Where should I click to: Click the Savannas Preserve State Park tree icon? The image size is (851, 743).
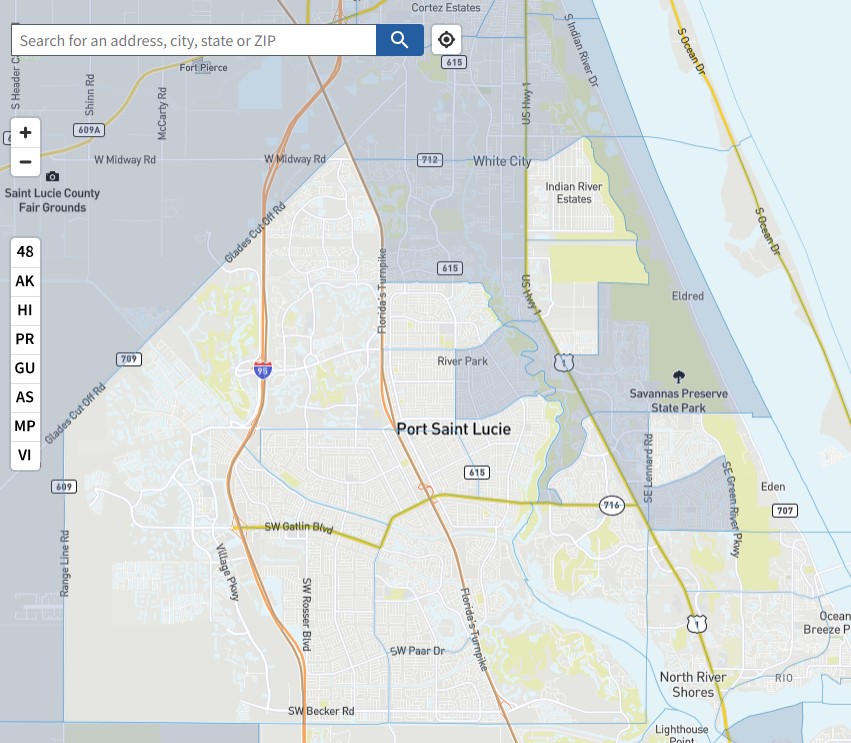tap(680, 377)
